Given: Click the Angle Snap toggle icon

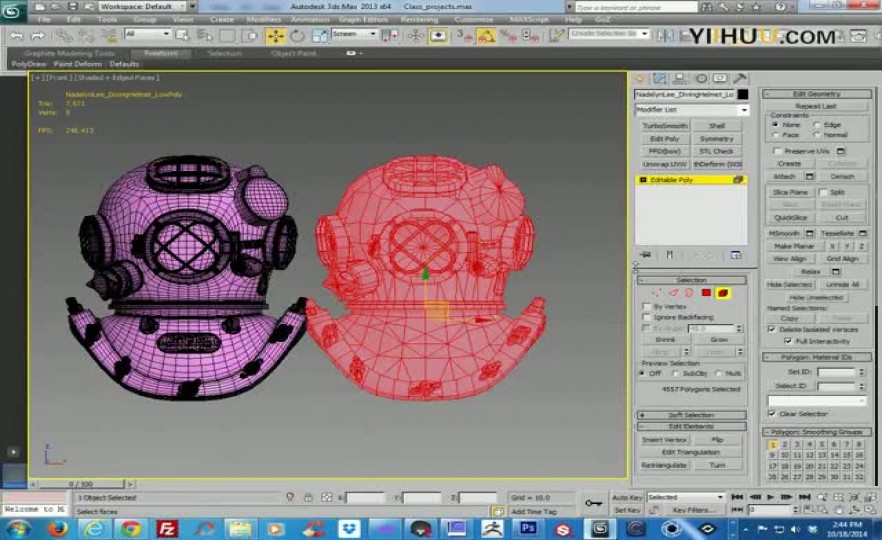Looking at the screenshot, I should tap(486, 36).
